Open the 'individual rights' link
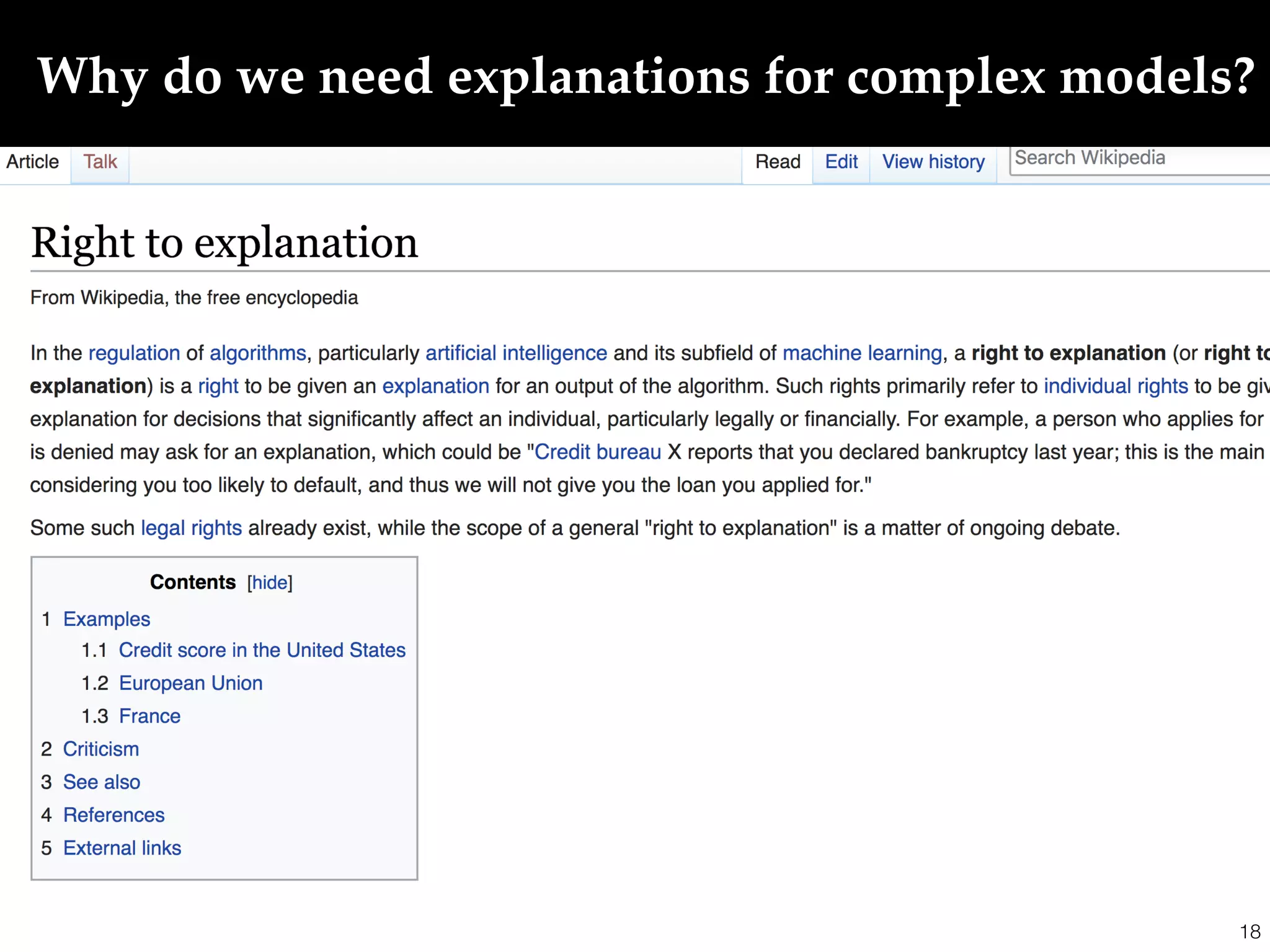This screenshot has height=952, width=1270. point(1116,386)
